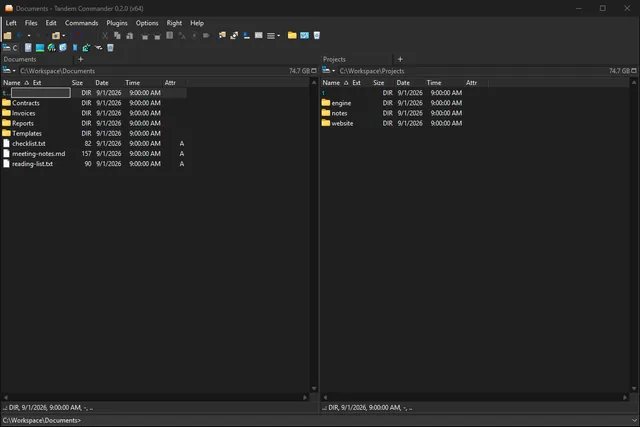The height and width of the screenshot is (427, 640).
Task: Click the dark red circle toolbar icon
Action: [x=77, y=36]
